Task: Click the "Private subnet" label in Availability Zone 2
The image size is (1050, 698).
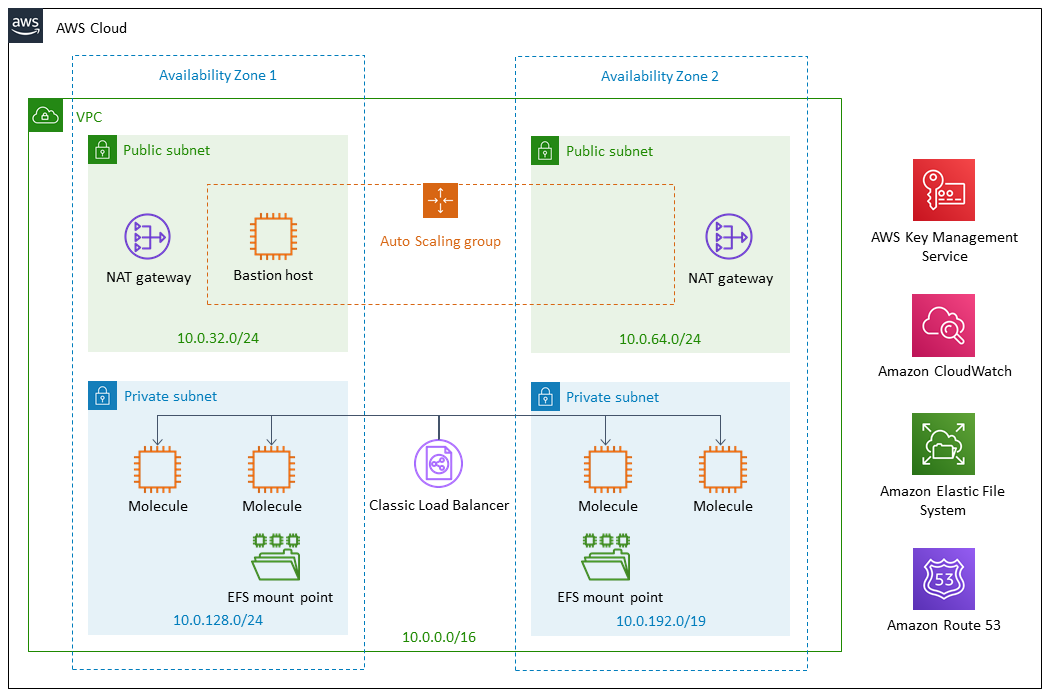Action: [613, 398]
